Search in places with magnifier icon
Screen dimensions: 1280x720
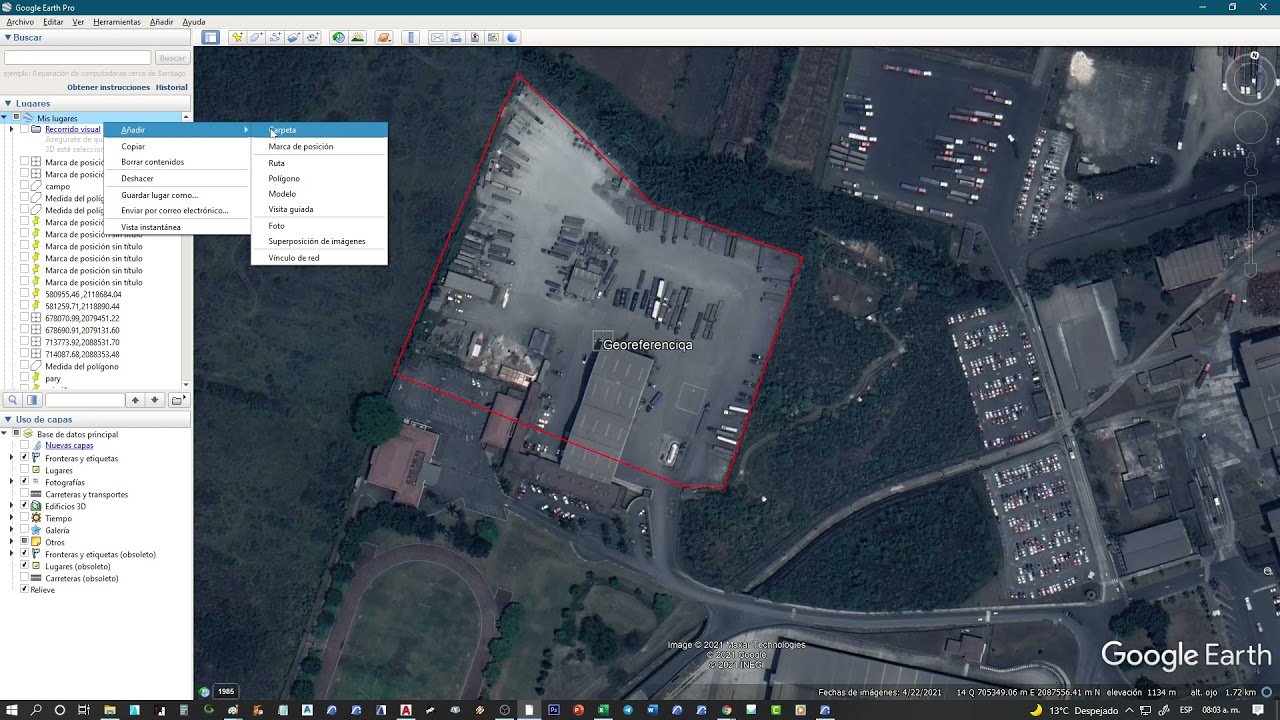click(x=13, y=400)
